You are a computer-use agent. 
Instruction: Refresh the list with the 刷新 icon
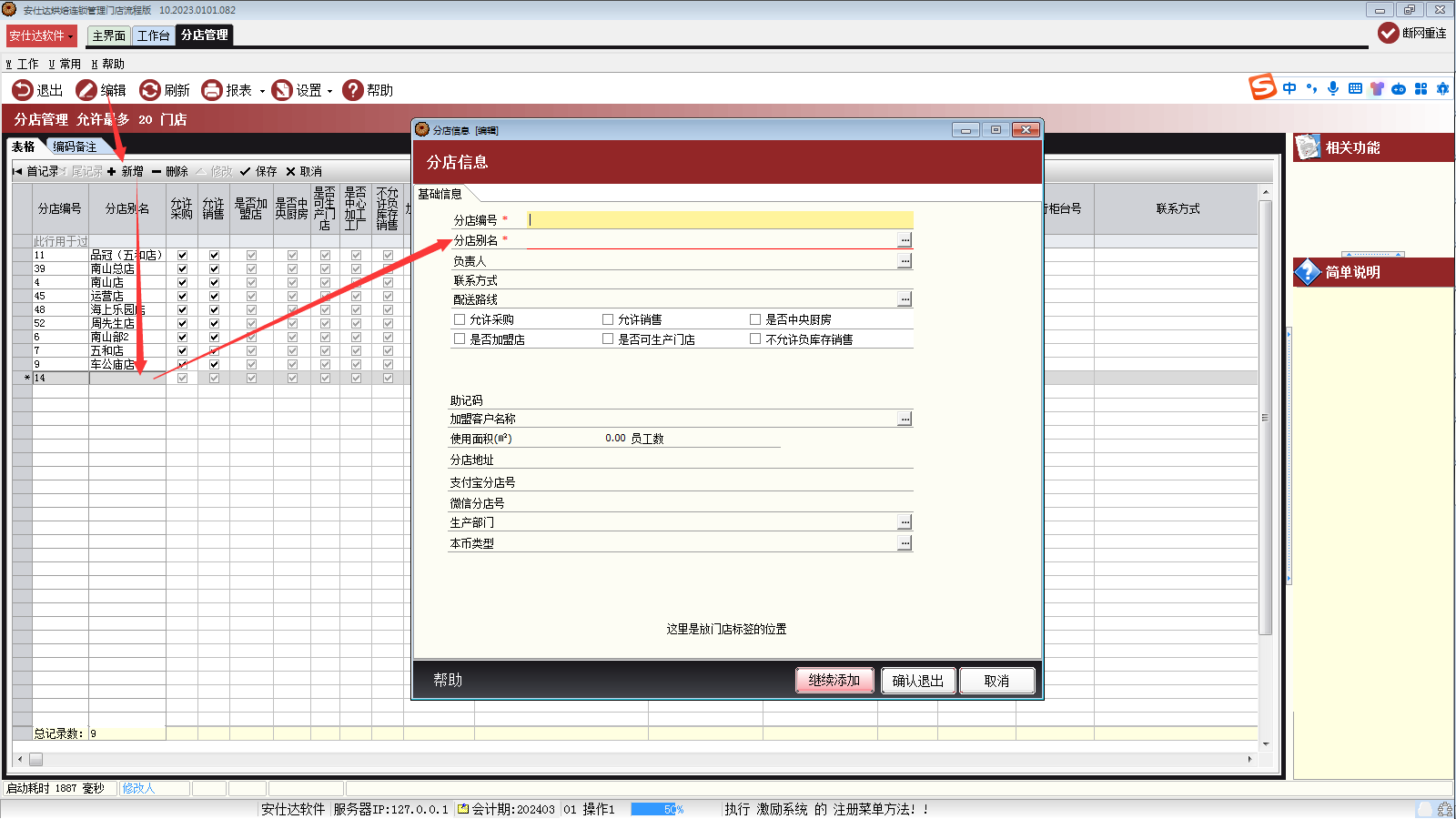click(150, 90)
